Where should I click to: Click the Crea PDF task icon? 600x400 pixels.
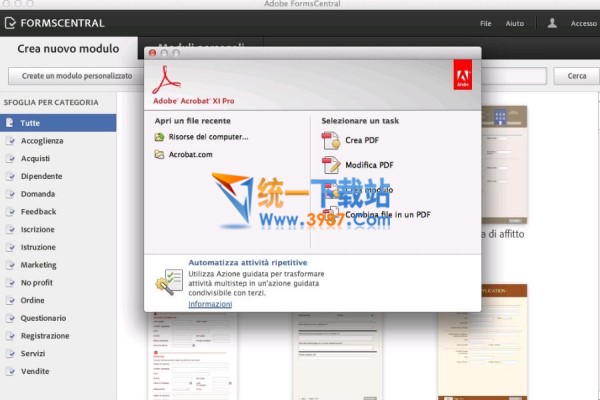(331, 140)
